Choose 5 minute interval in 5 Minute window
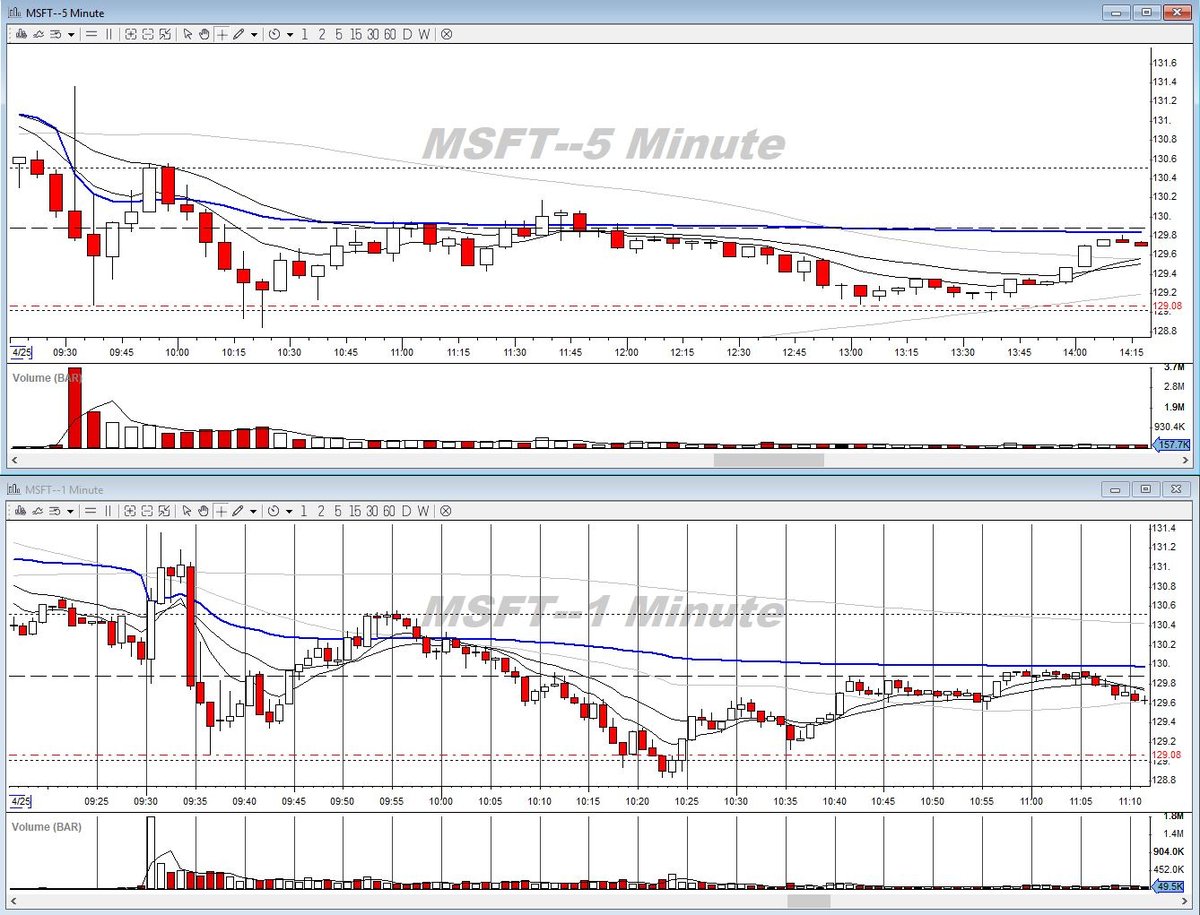Screen dimensions: 1200x915 pos(338,34)
